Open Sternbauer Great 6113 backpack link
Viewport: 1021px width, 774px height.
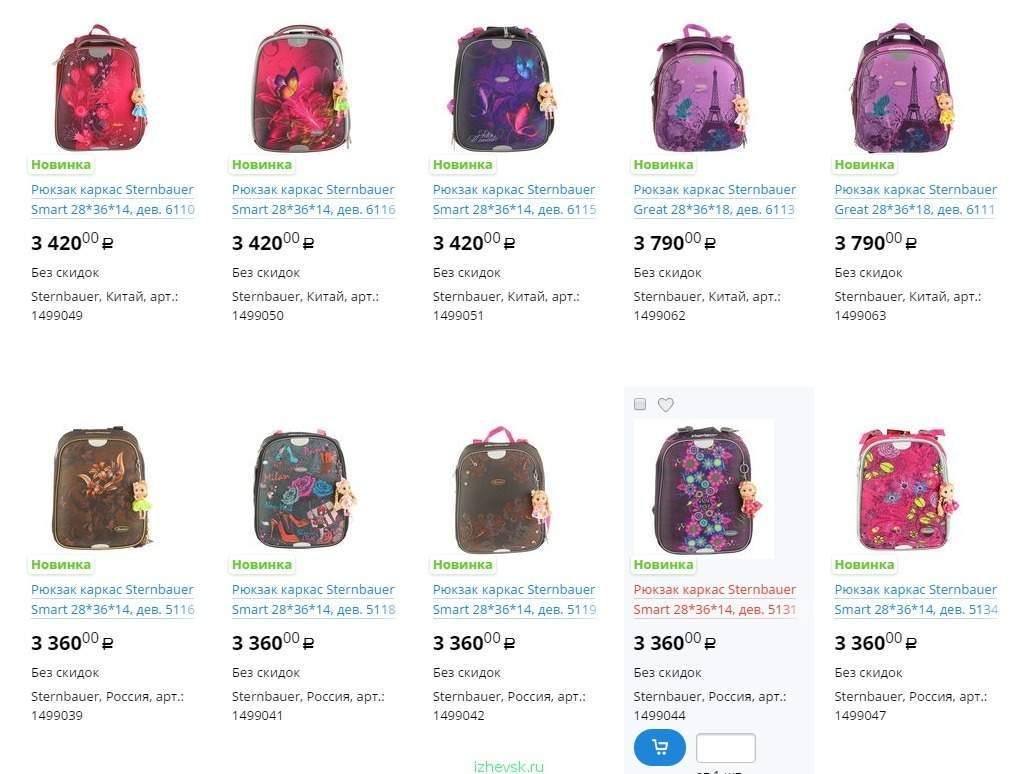(x=715, y=199)
